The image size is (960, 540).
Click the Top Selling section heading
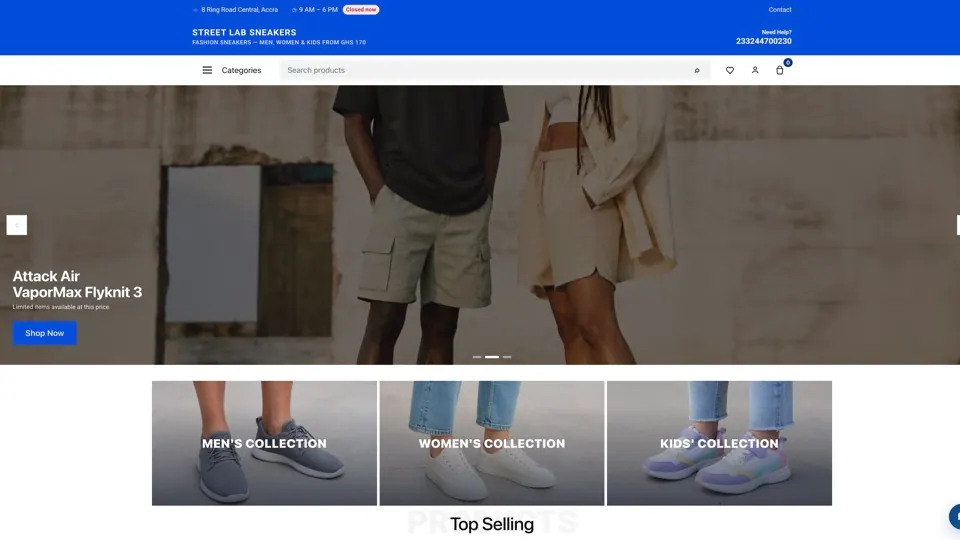(x=492, y=524)
